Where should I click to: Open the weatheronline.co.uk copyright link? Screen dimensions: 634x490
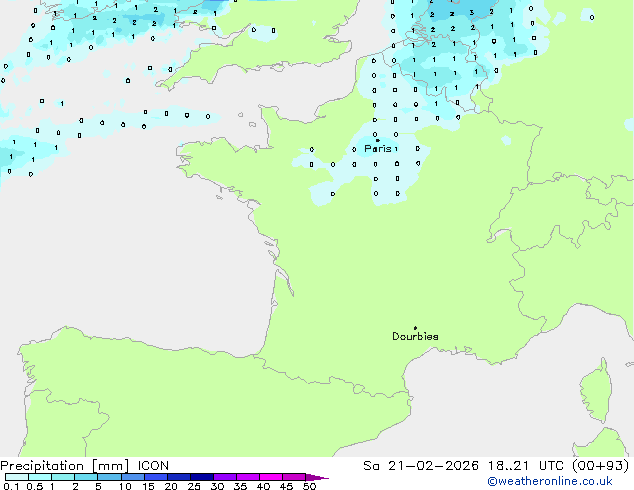click(550, 481)
